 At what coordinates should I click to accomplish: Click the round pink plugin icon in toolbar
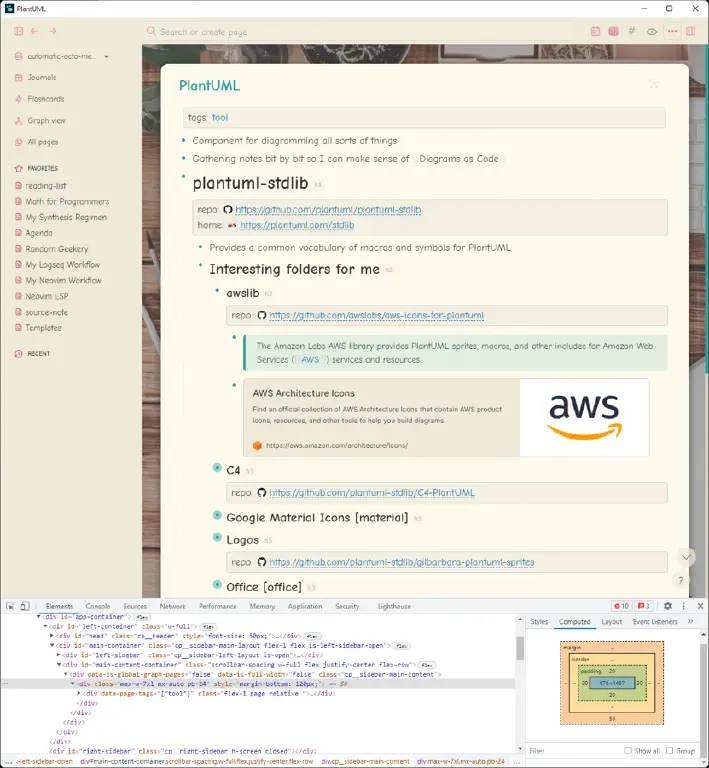[613, 31]
